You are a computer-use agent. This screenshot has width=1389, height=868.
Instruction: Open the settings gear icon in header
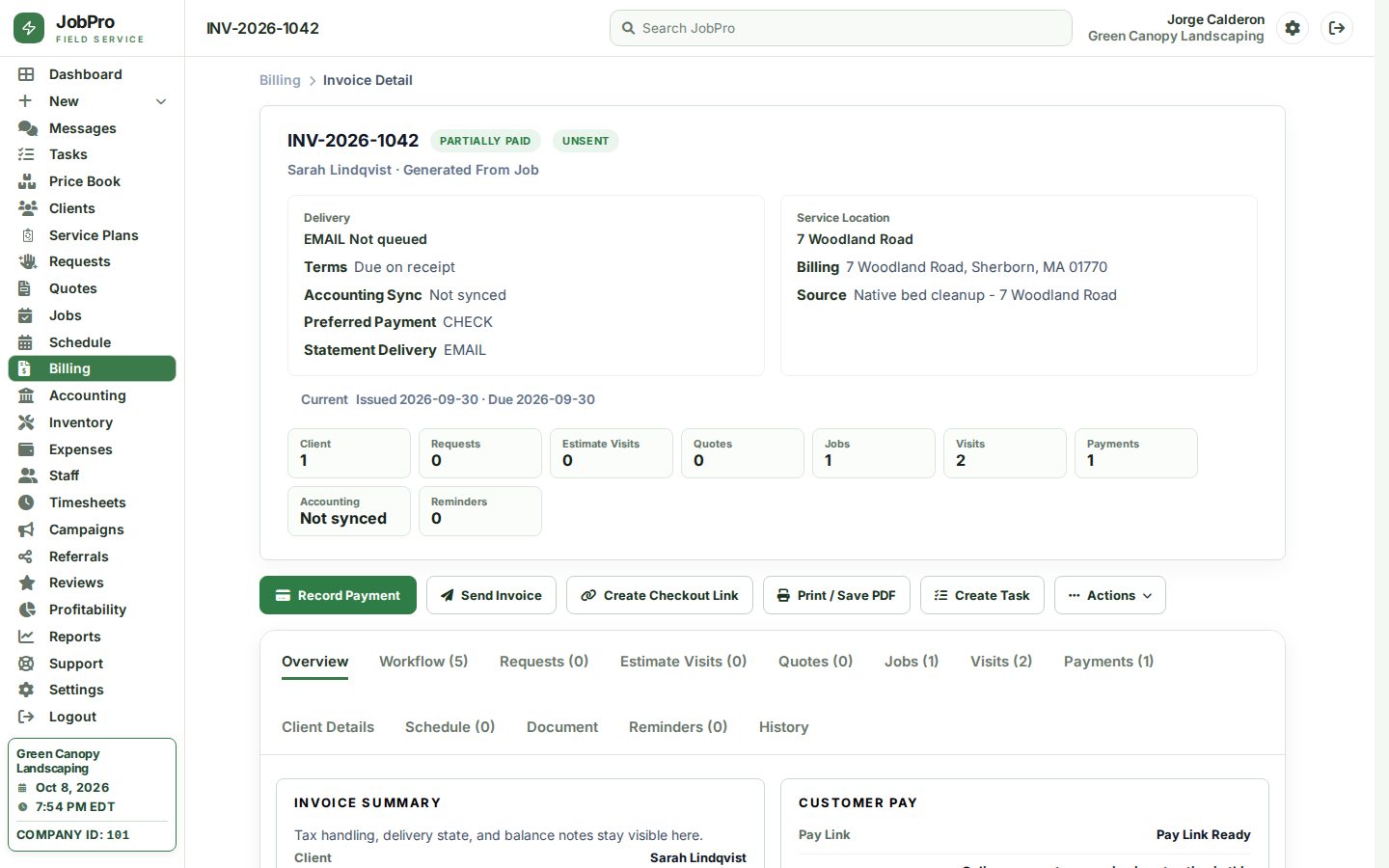[1293, 28]
